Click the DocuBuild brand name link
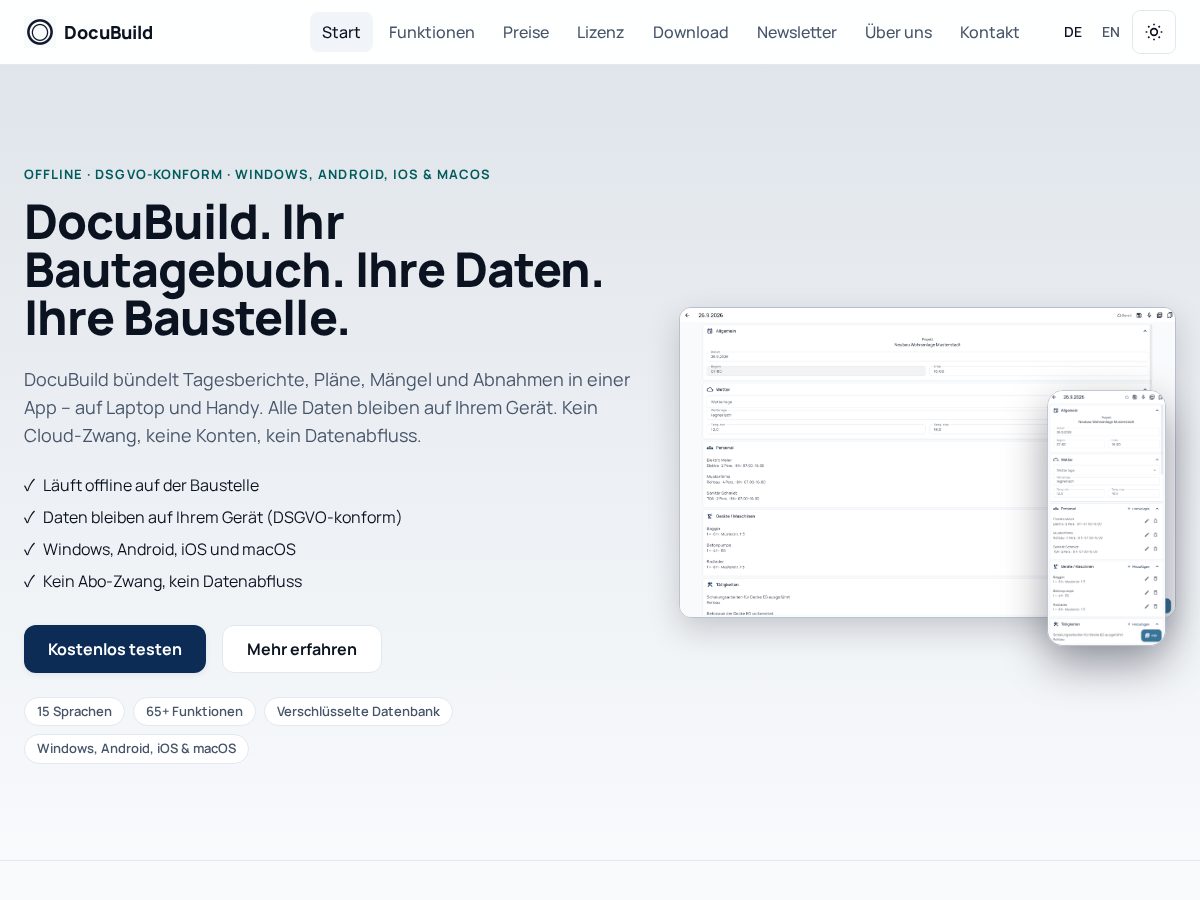The height and width of the screenshot is (900, 1200). pos(108,32)
